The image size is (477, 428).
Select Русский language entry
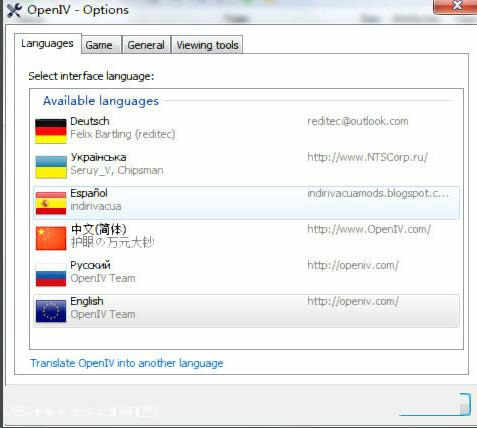coord(246,275)
